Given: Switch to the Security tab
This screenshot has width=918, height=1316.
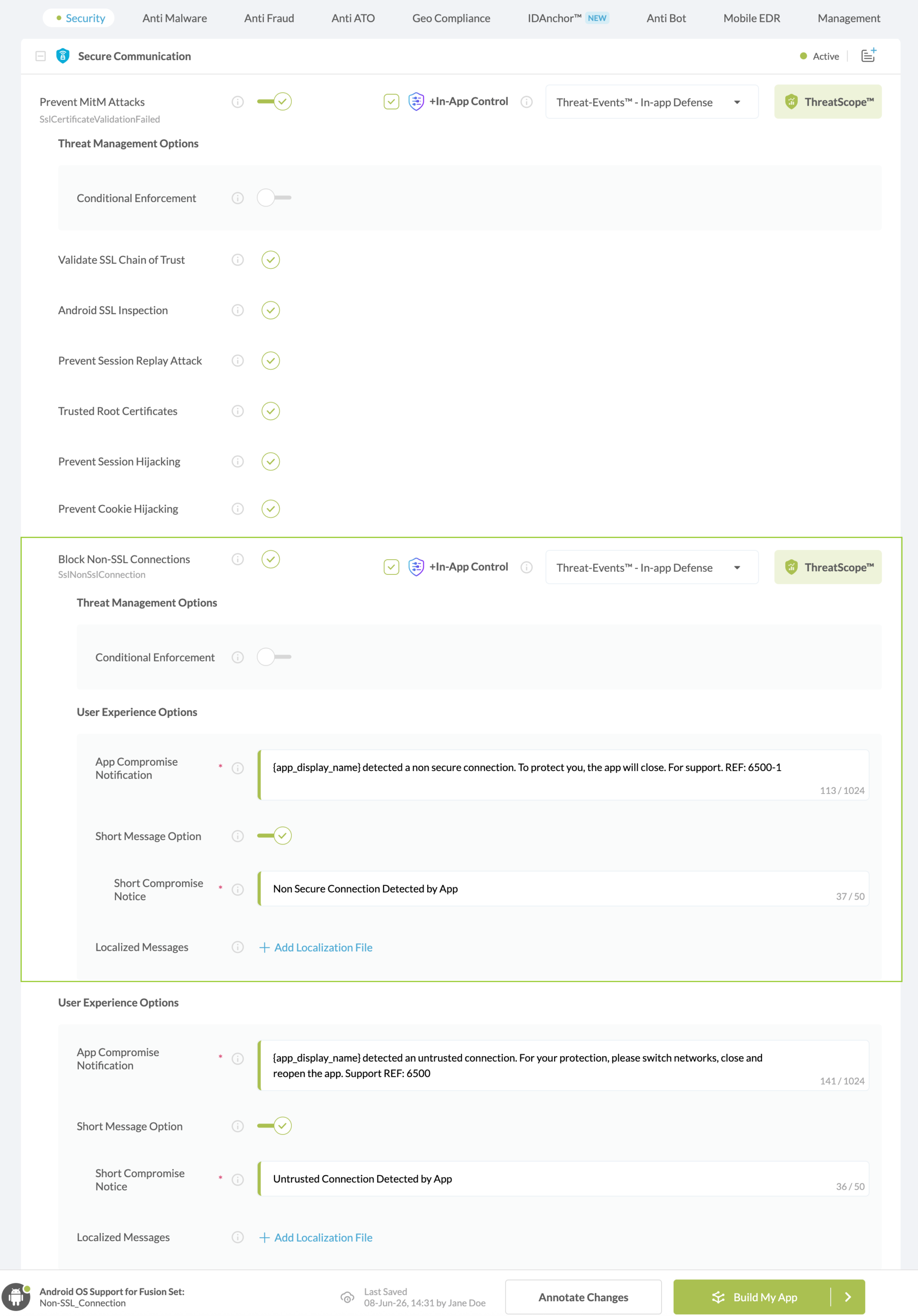Looking at the screenshot, I should (79, 18).
